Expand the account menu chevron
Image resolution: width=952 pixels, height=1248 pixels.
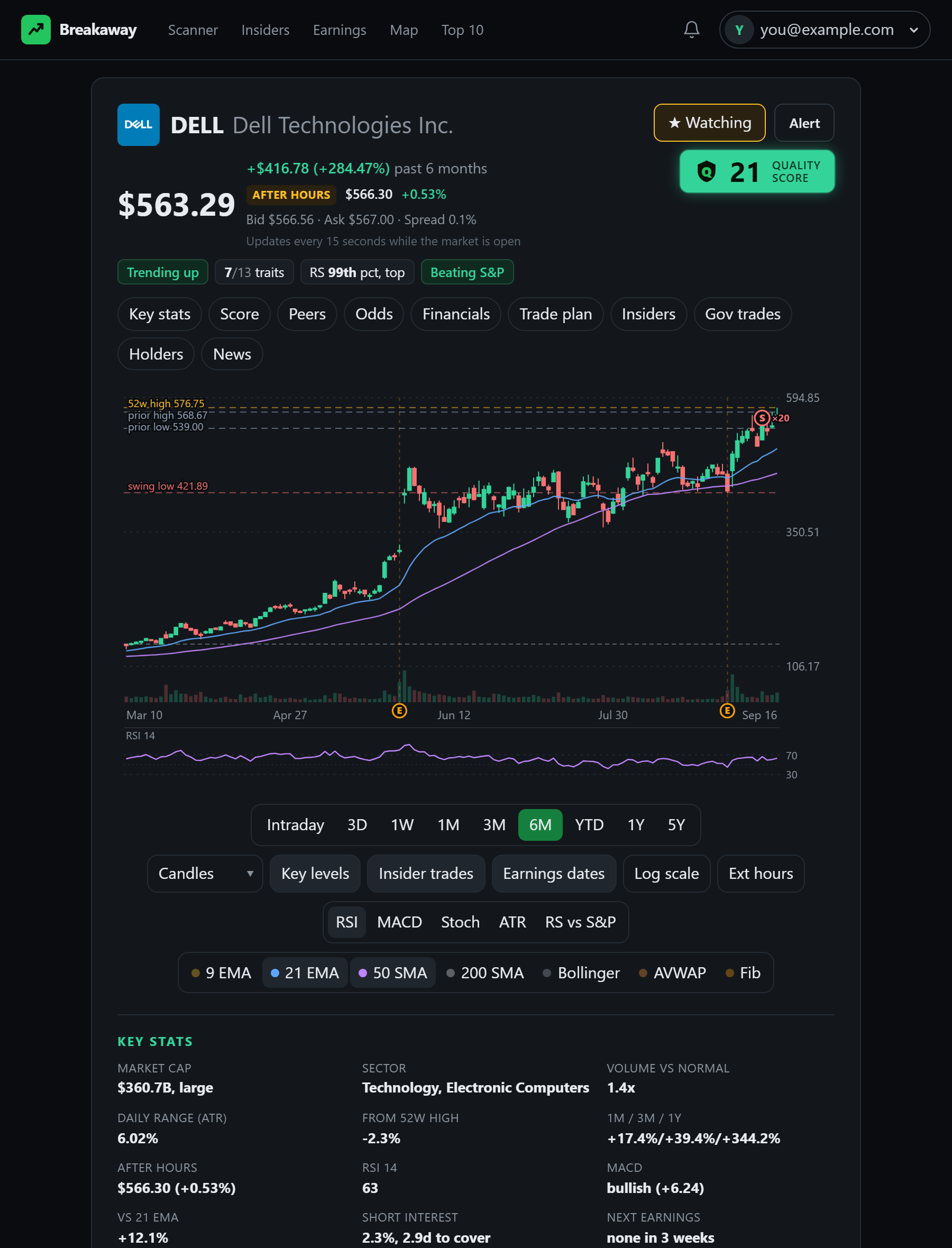913,30
